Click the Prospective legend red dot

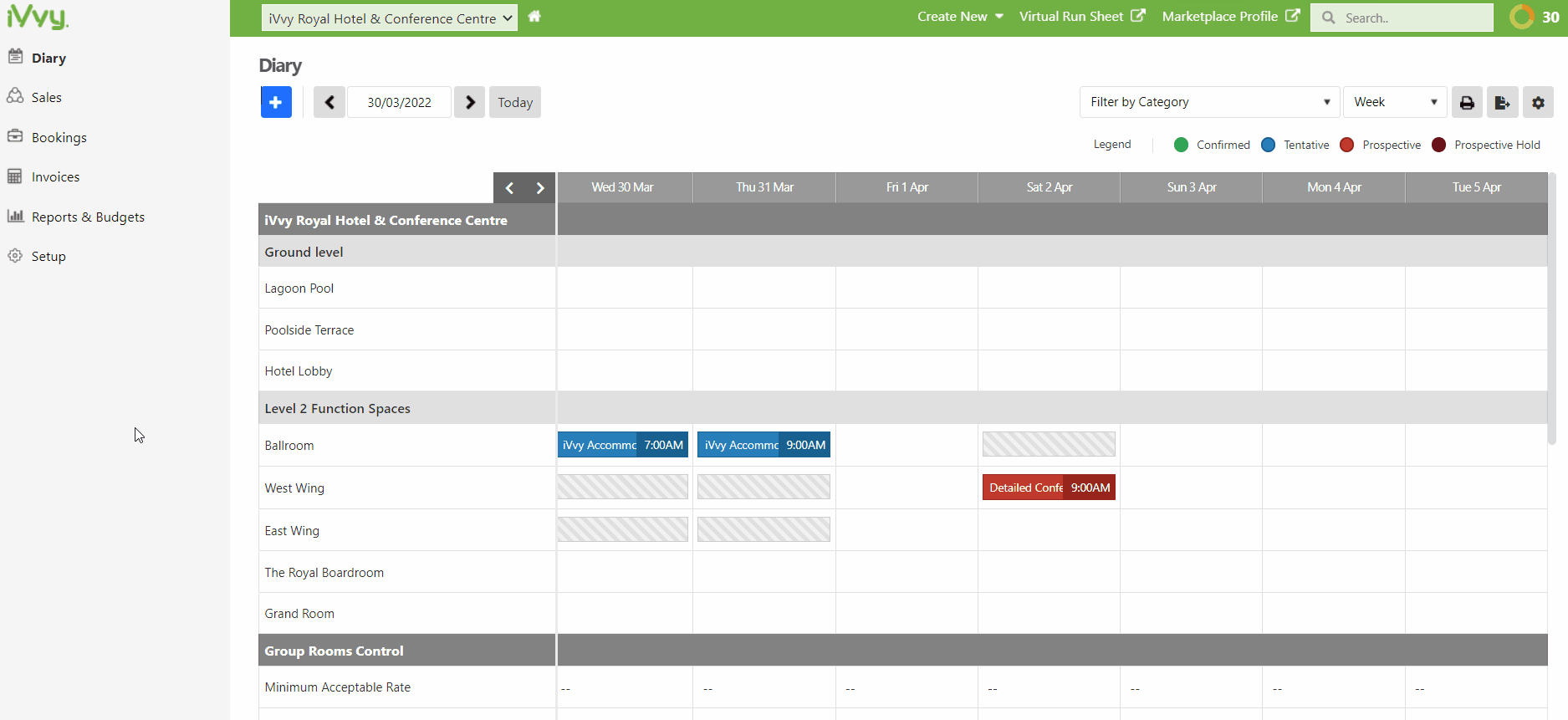1346,145
